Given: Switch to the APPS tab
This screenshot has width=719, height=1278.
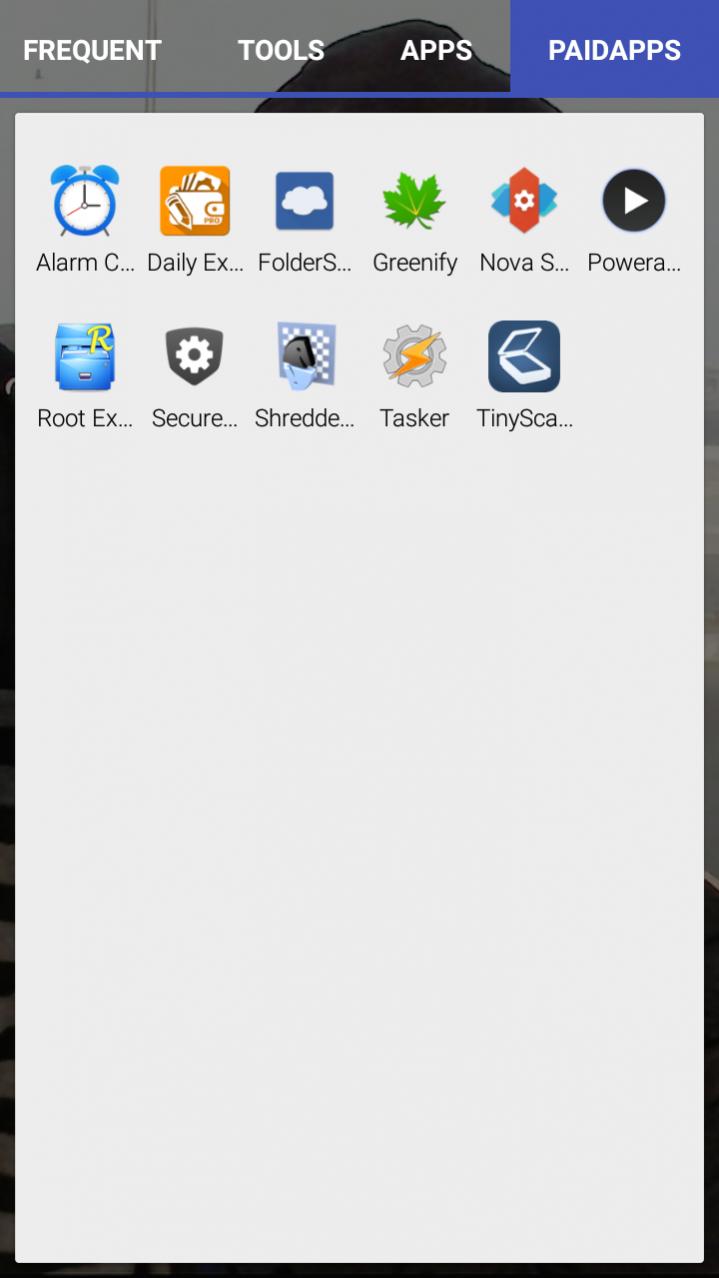Looking at the screenshot, I should click(436, 50).
